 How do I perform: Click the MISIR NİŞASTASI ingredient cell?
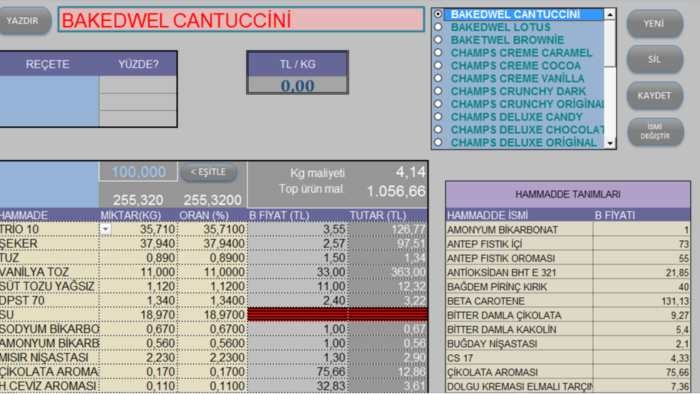(x=49, y=358)
